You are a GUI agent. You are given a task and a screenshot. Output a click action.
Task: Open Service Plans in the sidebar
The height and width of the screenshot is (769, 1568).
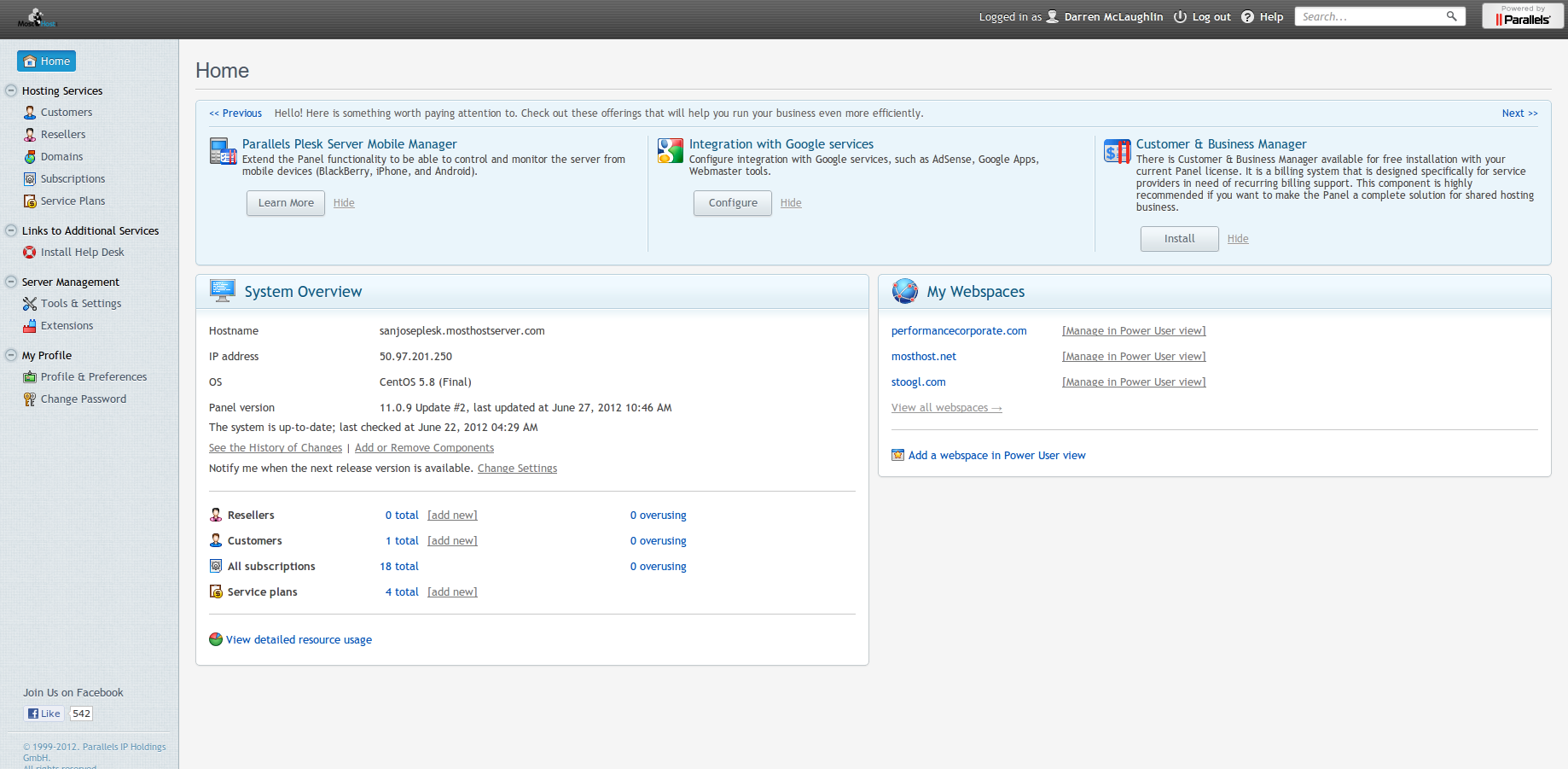pos(73,201)
